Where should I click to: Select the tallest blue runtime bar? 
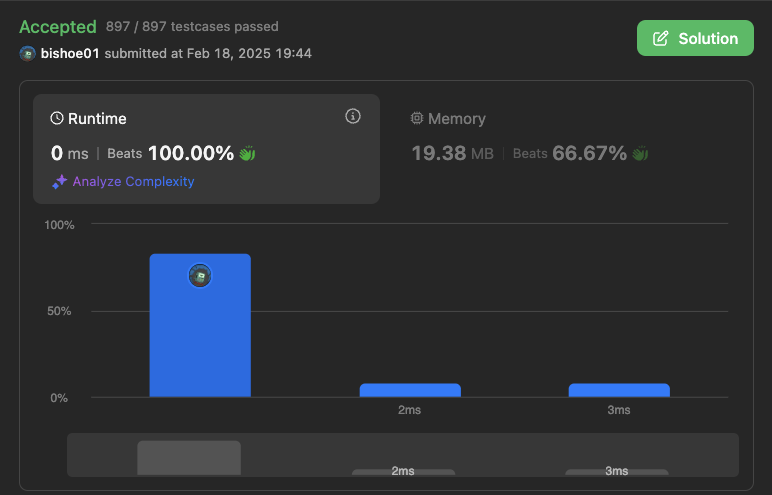coord(200,325)
